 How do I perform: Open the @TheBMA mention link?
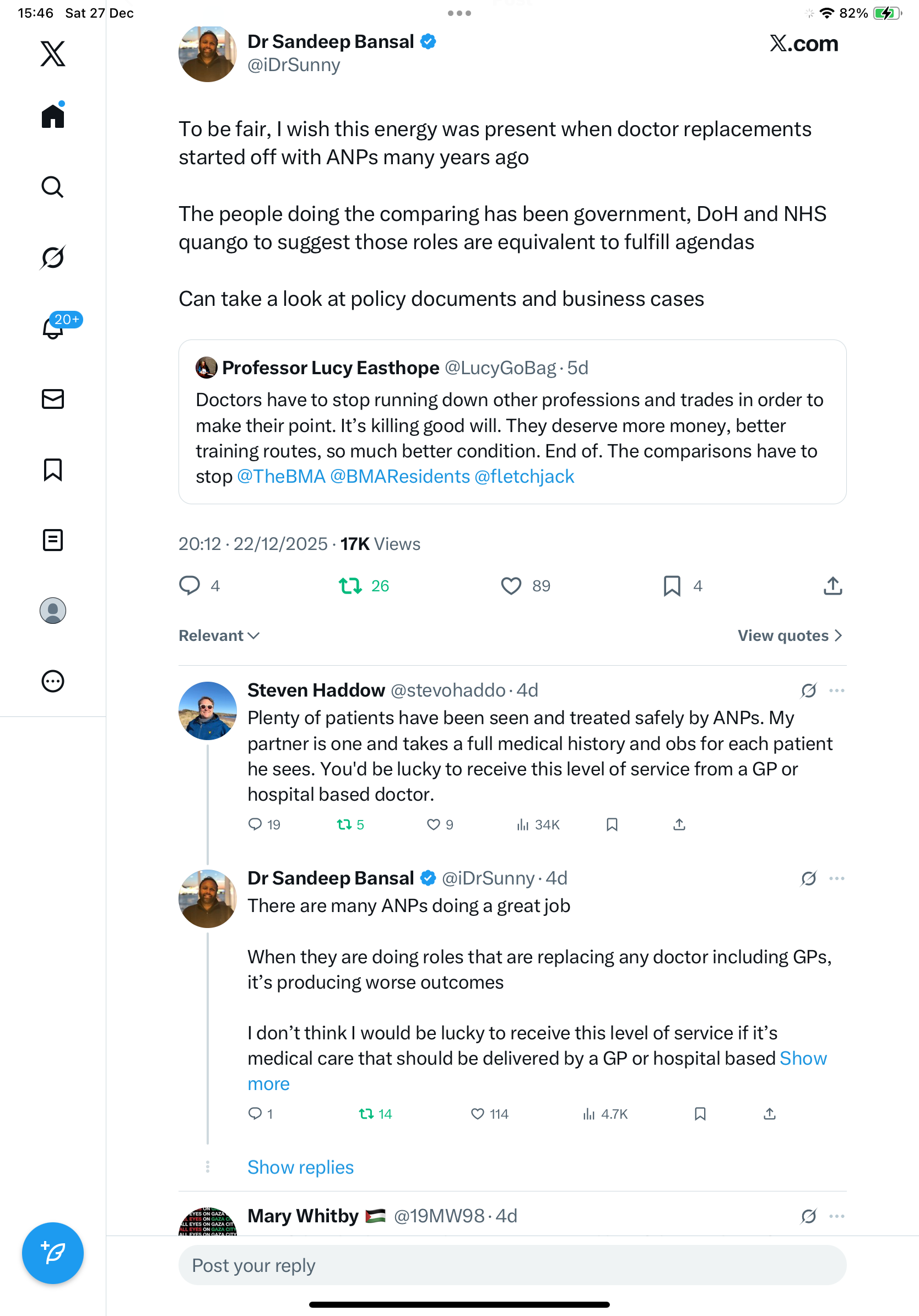click(281, 476)
